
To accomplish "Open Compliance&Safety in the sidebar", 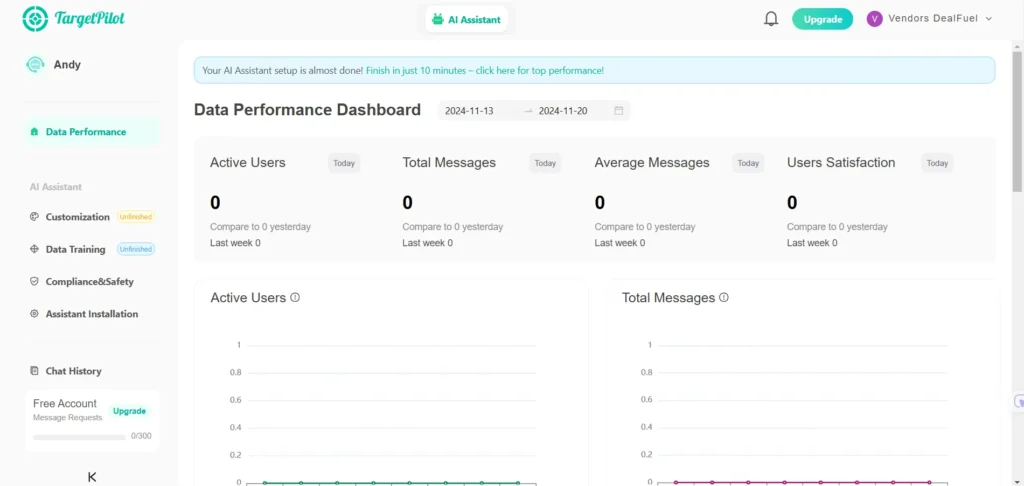I will pyautogui.click(x=89, y=282).
